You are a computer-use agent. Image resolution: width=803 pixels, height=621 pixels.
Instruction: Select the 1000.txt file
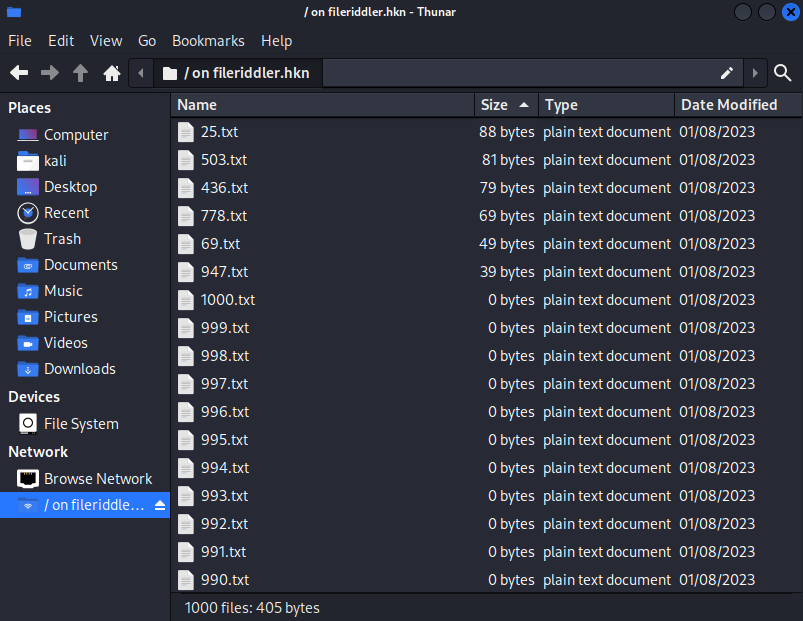pyautogui.click(x=227, y=300)
